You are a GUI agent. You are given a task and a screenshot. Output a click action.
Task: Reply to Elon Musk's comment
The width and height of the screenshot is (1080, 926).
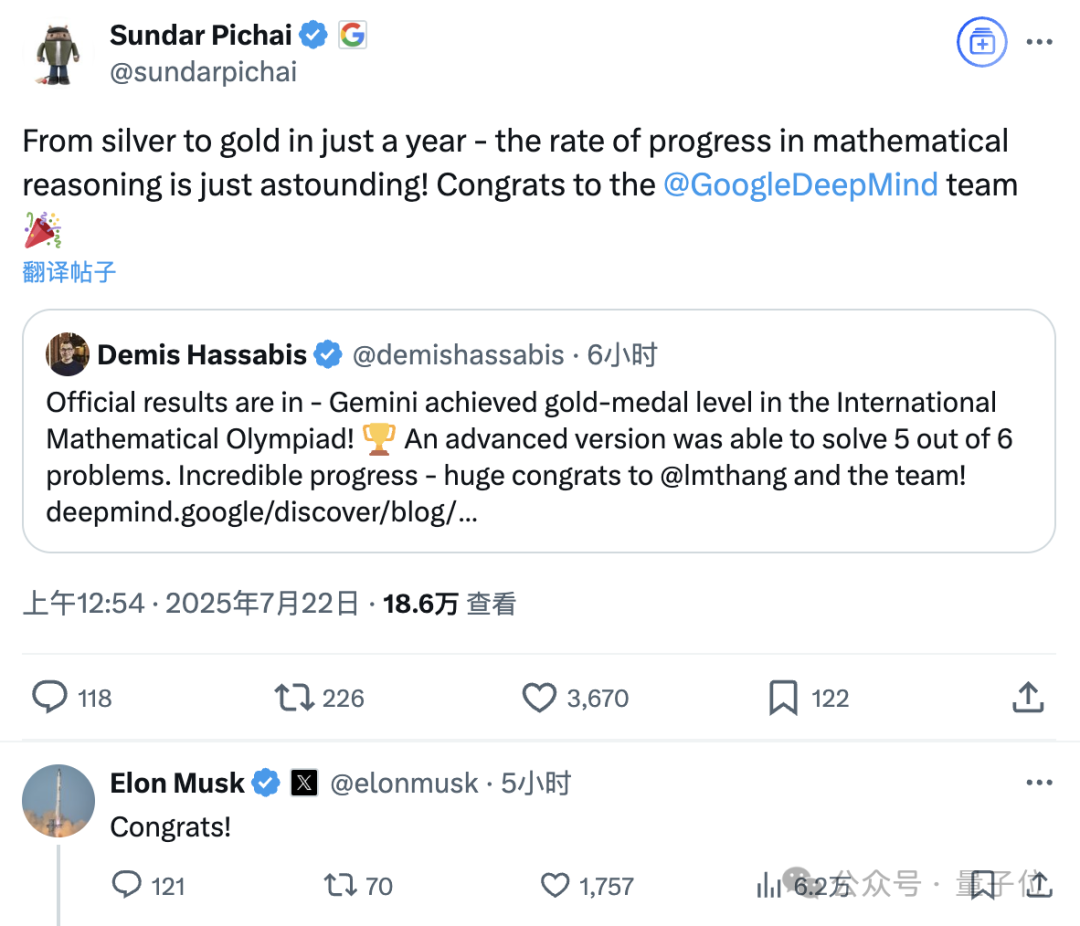point(127,884)
